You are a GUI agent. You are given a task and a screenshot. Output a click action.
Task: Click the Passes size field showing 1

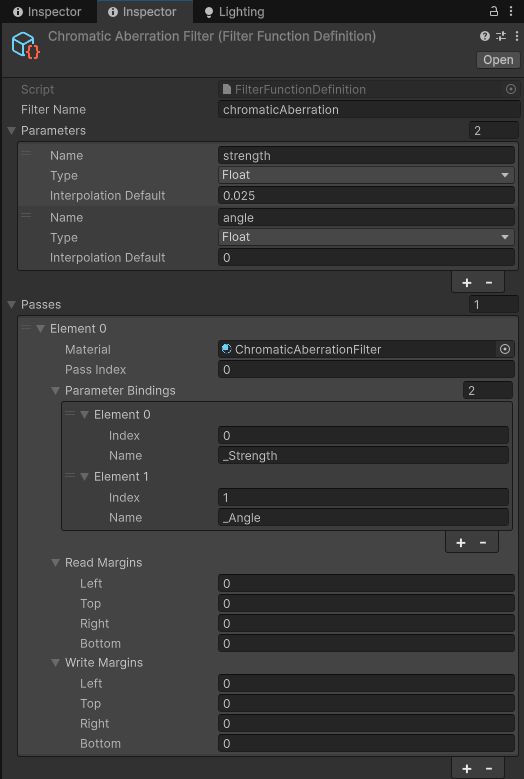494,305
